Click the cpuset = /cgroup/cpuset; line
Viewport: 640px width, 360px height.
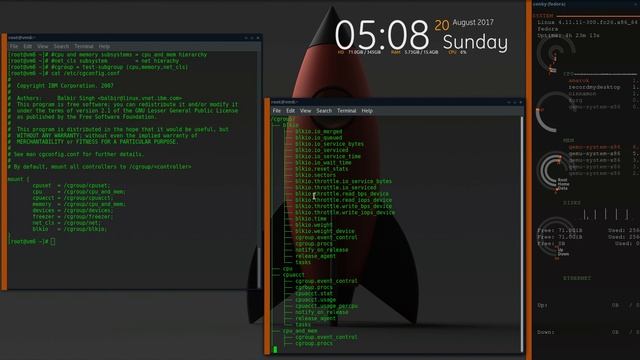pos(71,185)
